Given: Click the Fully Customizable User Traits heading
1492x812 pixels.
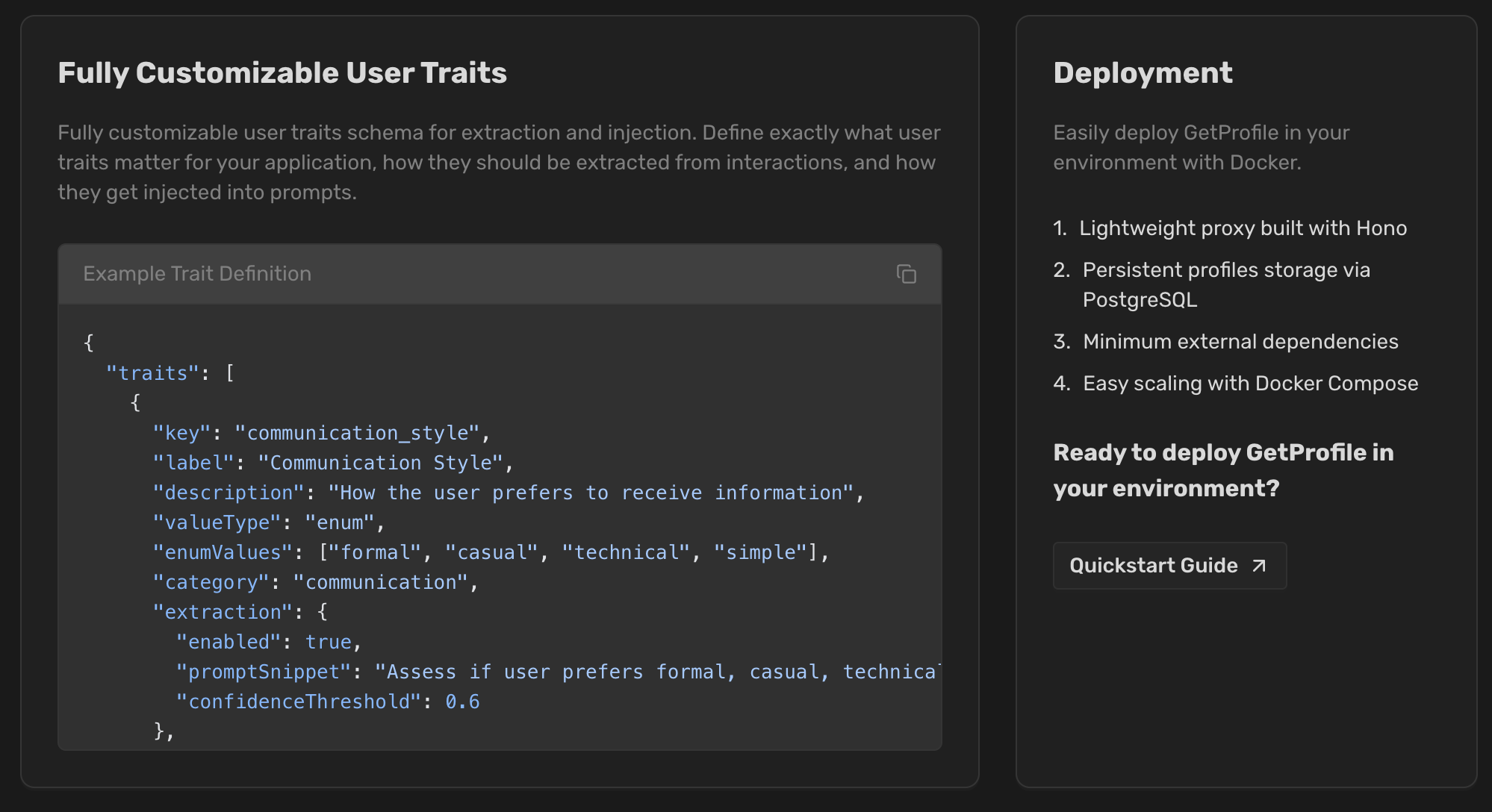Looking at the screenshot, I should 282,73.
